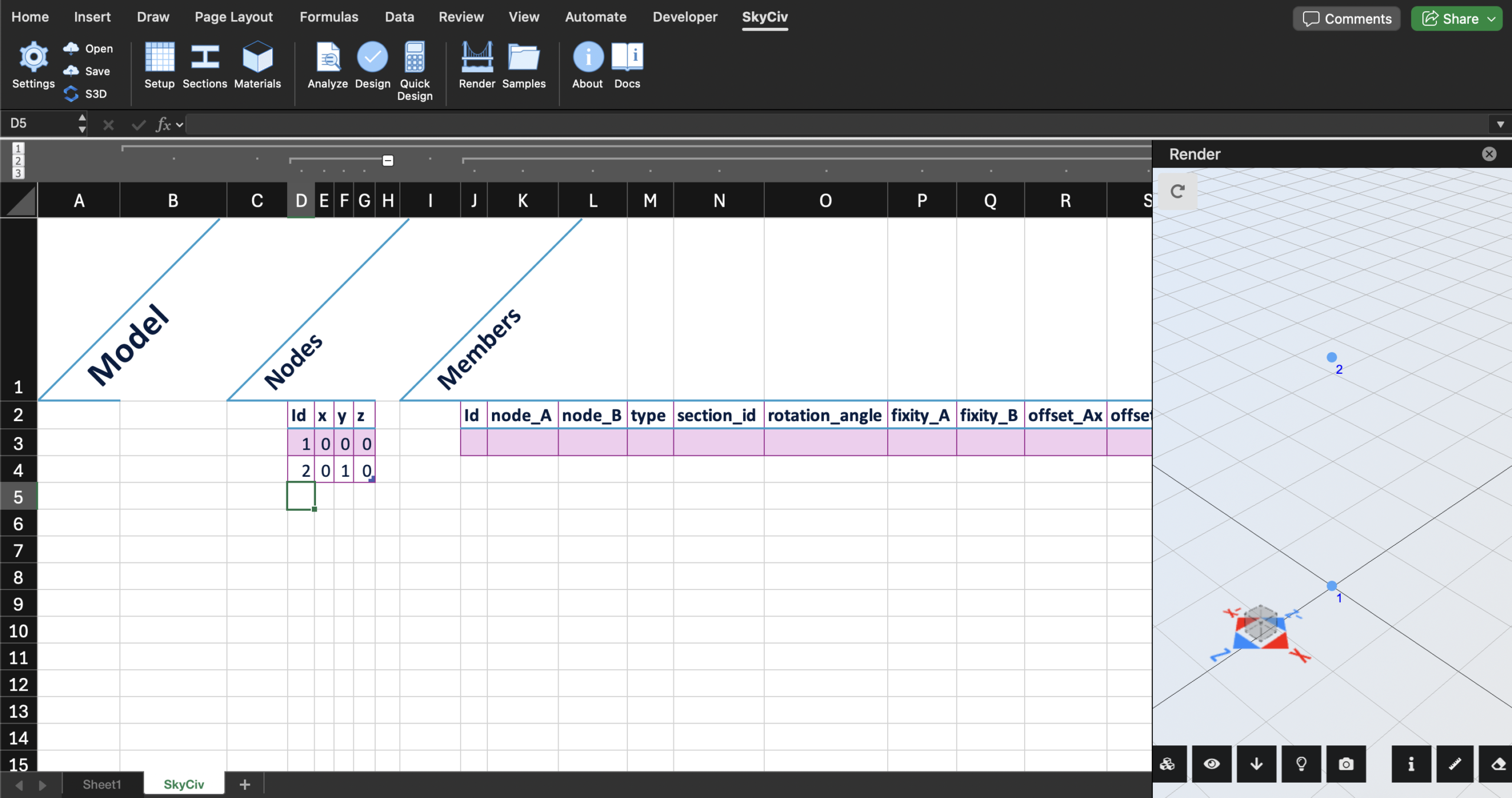Image resolution: width=1512 pixels, height=798 pixels.
Task: Switch to the Sheet1 tab
Action: (x=102, y=784)
